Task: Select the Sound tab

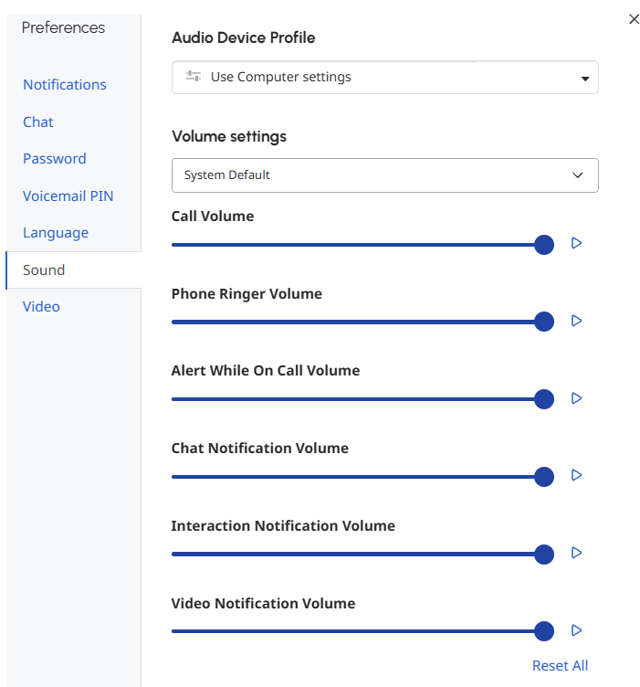Action: tap(74, 270)
